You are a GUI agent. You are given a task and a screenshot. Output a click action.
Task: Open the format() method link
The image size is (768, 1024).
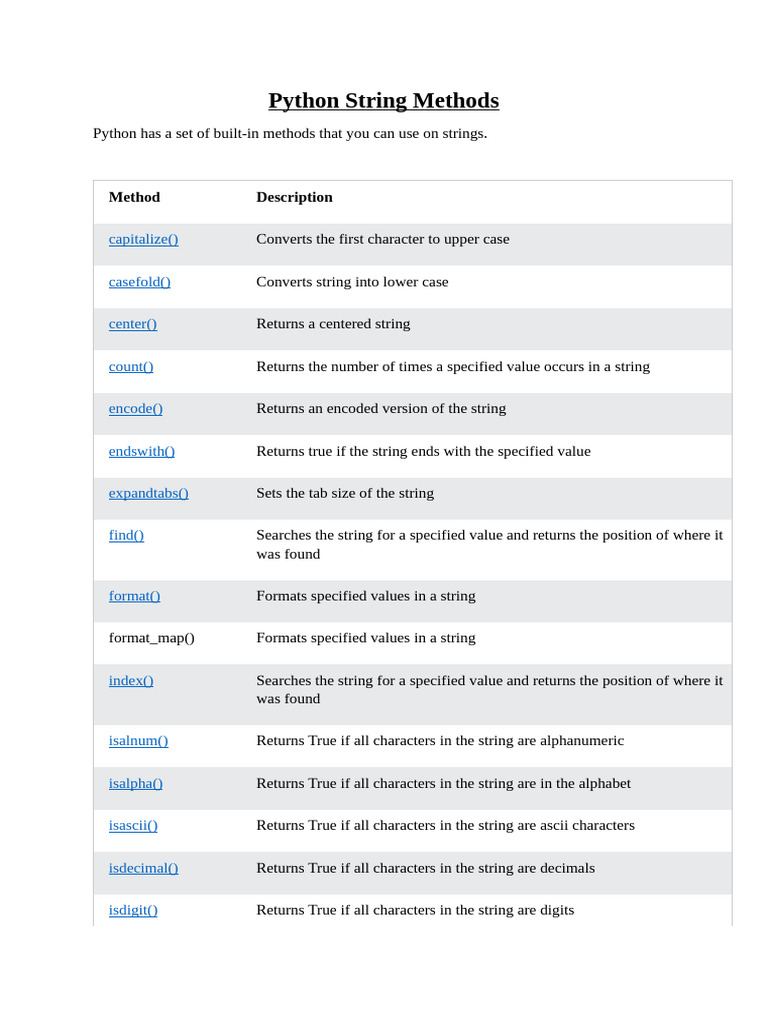pyautogui.click(x=134, y=596)
